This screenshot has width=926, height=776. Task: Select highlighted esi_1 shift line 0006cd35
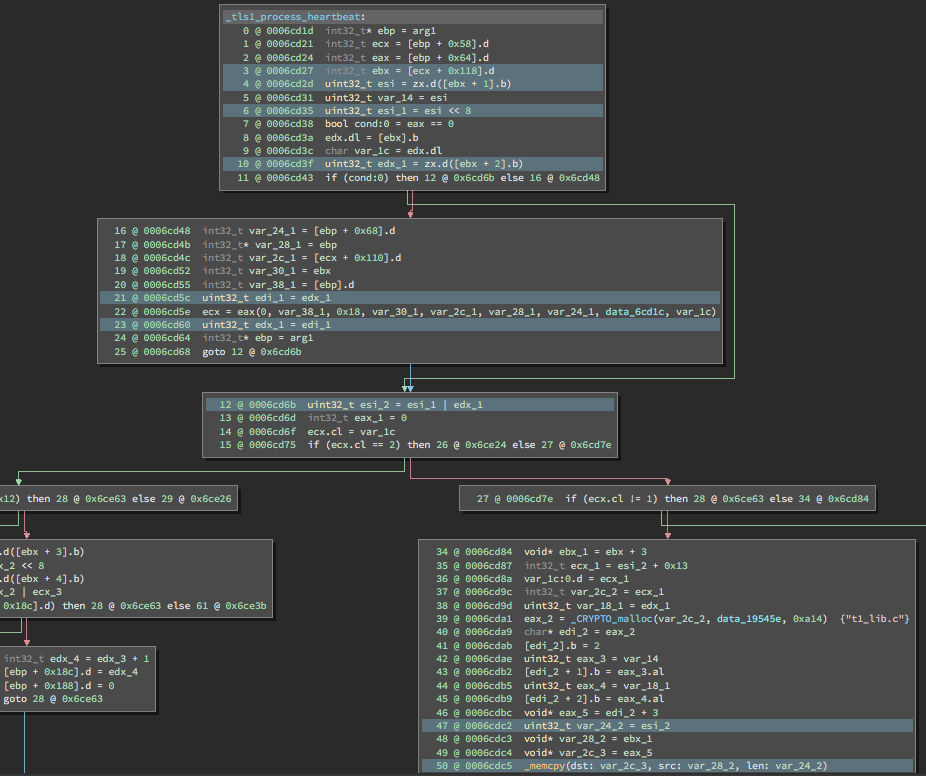coord(411,109)
